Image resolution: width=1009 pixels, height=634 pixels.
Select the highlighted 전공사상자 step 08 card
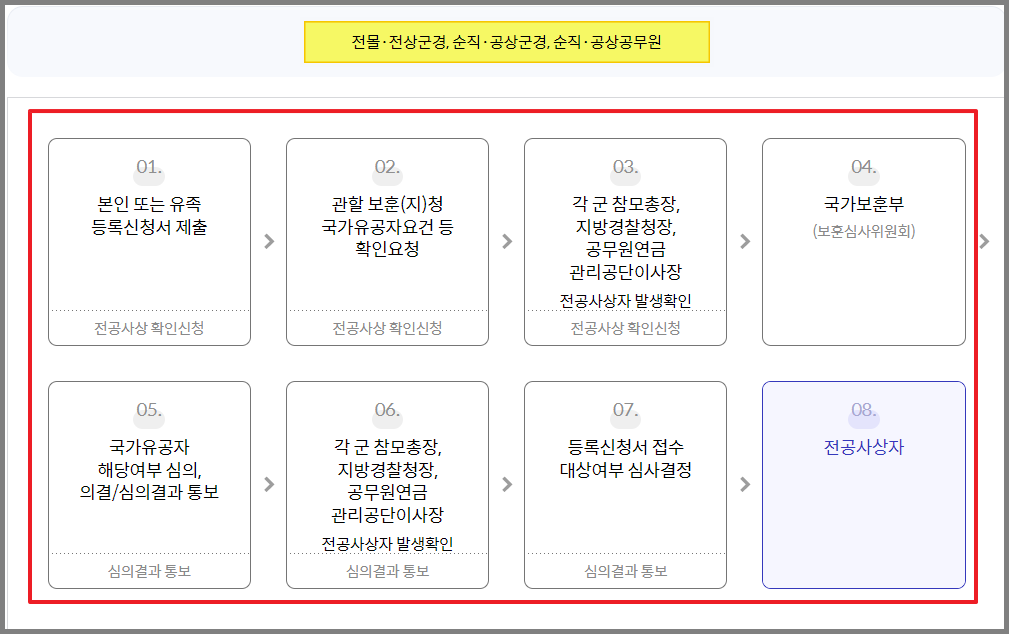(x=863, y=485)
